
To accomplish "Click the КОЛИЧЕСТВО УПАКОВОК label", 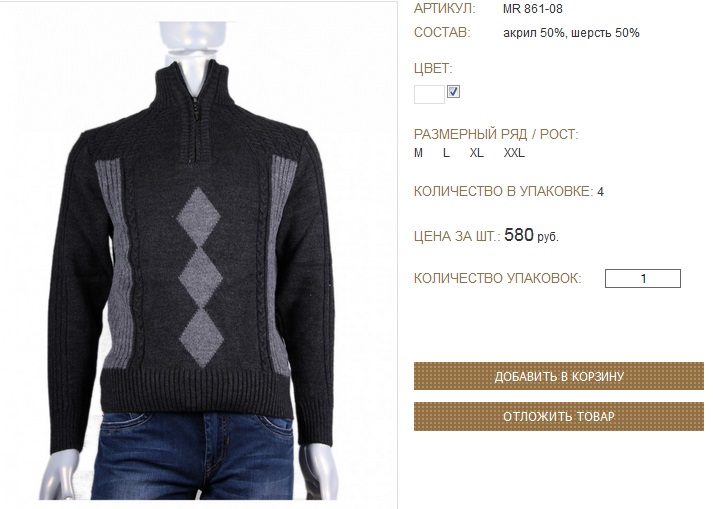I will [x=497, y=278].
